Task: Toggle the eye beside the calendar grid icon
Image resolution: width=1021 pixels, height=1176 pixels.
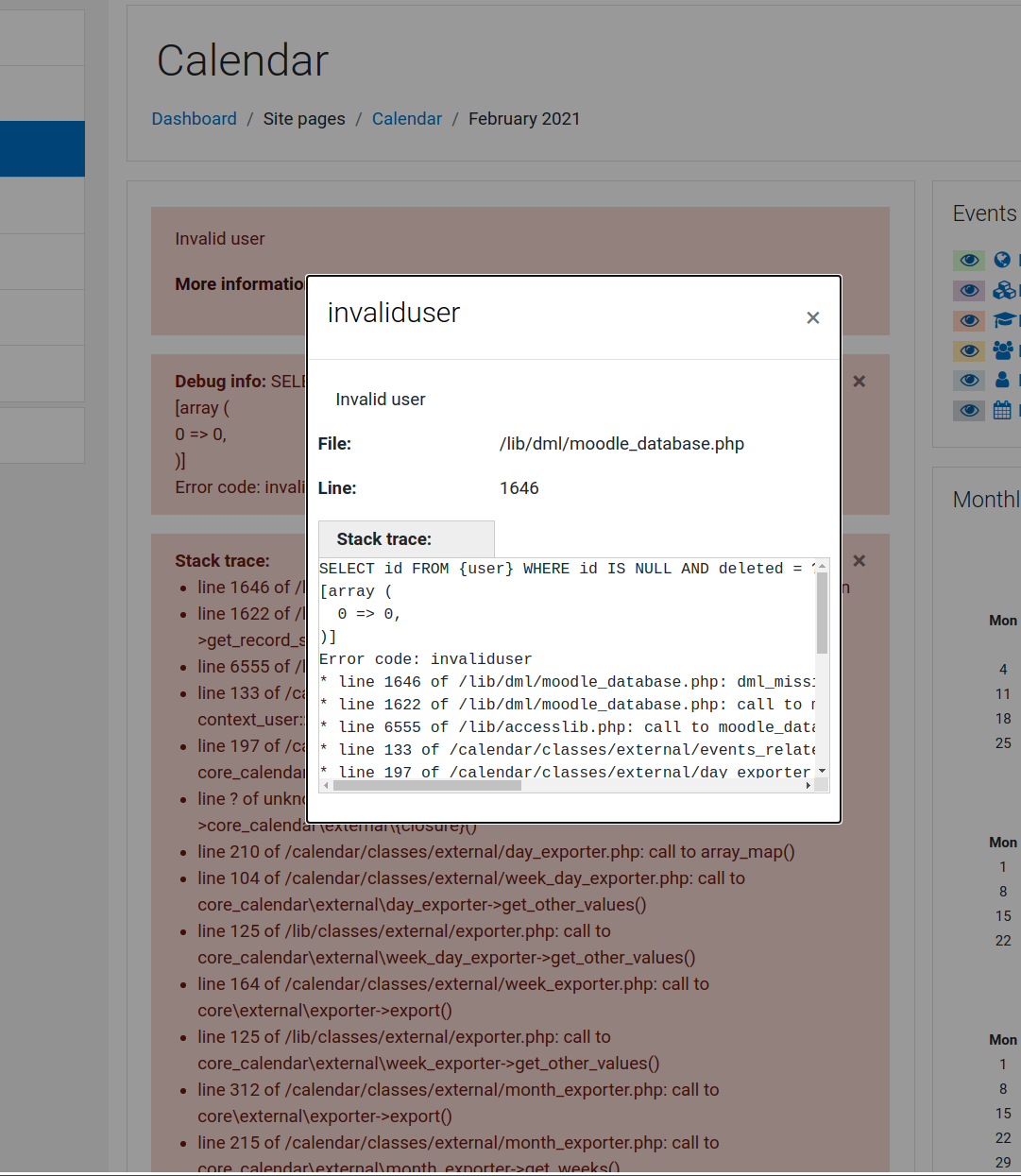Action: 969,411
